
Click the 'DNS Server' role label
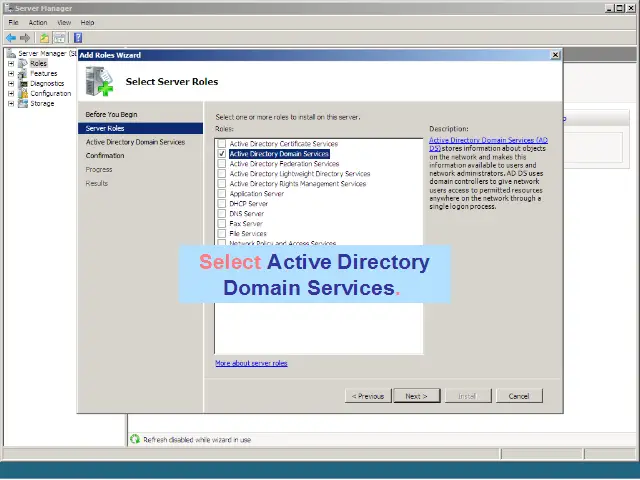pyautogui.click(x=247, y=213)
